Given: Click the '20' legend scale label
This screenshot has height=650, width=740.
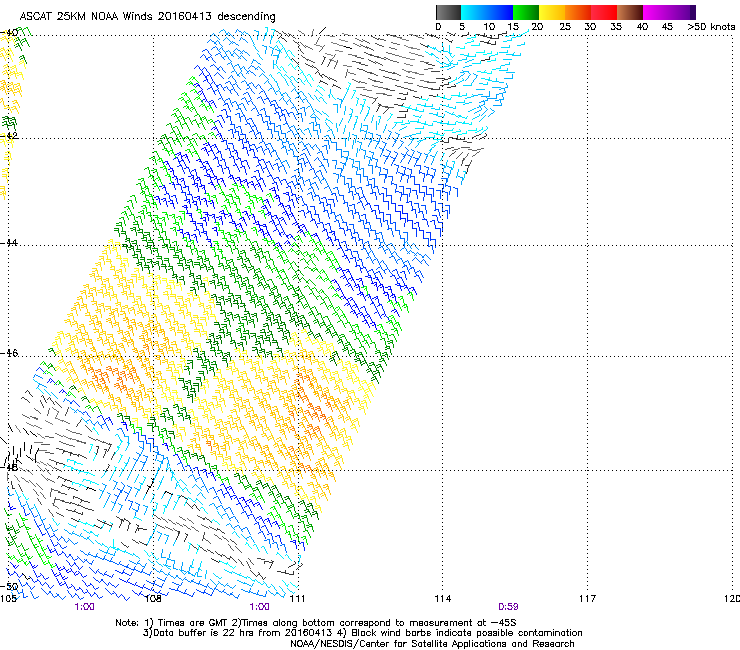Looking at the screenshot, I should pos(537,27).
